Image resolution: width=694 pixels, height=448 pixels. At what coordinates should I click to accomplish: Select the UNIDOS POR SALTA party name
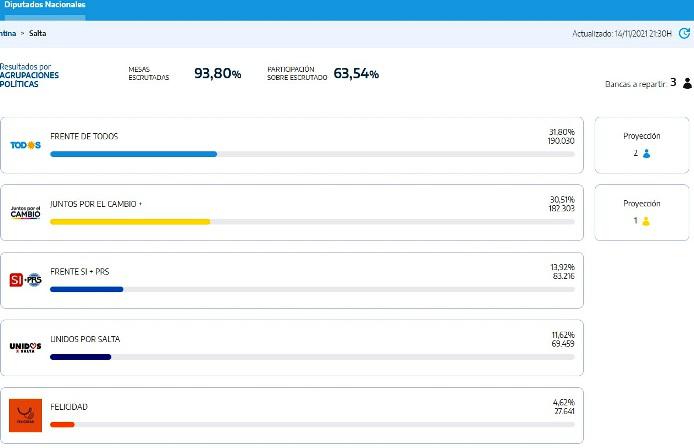(x=85, y=339)
